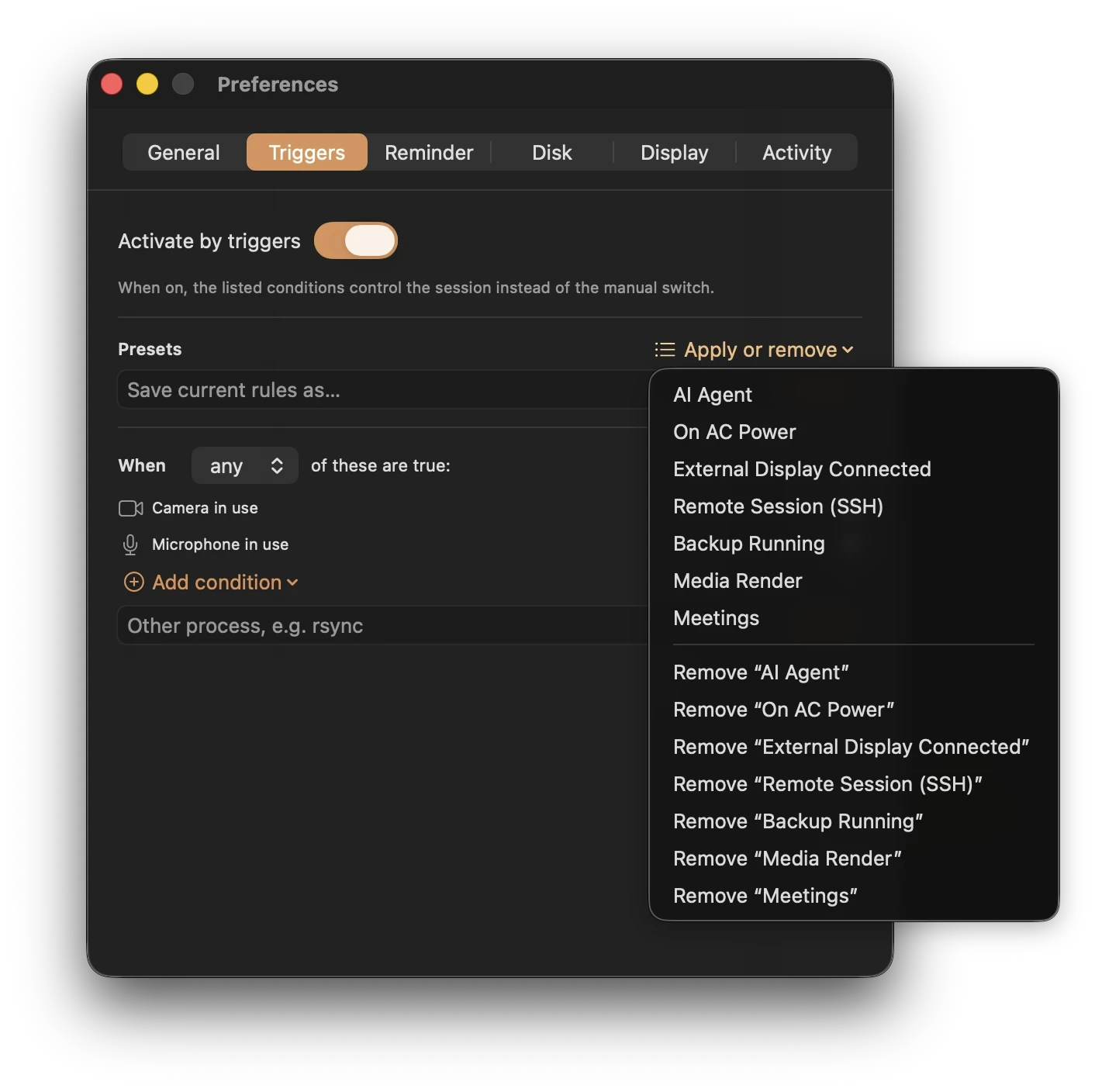The height and width of the screenshot is (1092, 1095).
Task: Click the Other process input field
Action: click(x=383, y=625)
